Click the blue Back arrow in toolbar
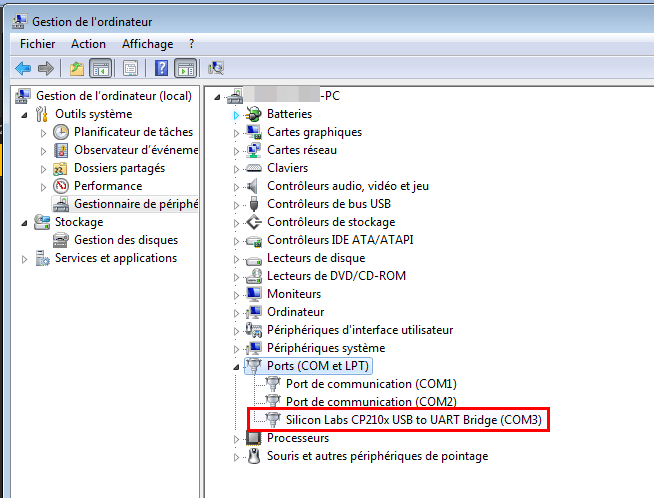654x498 pixels. (x=23, y=68)
